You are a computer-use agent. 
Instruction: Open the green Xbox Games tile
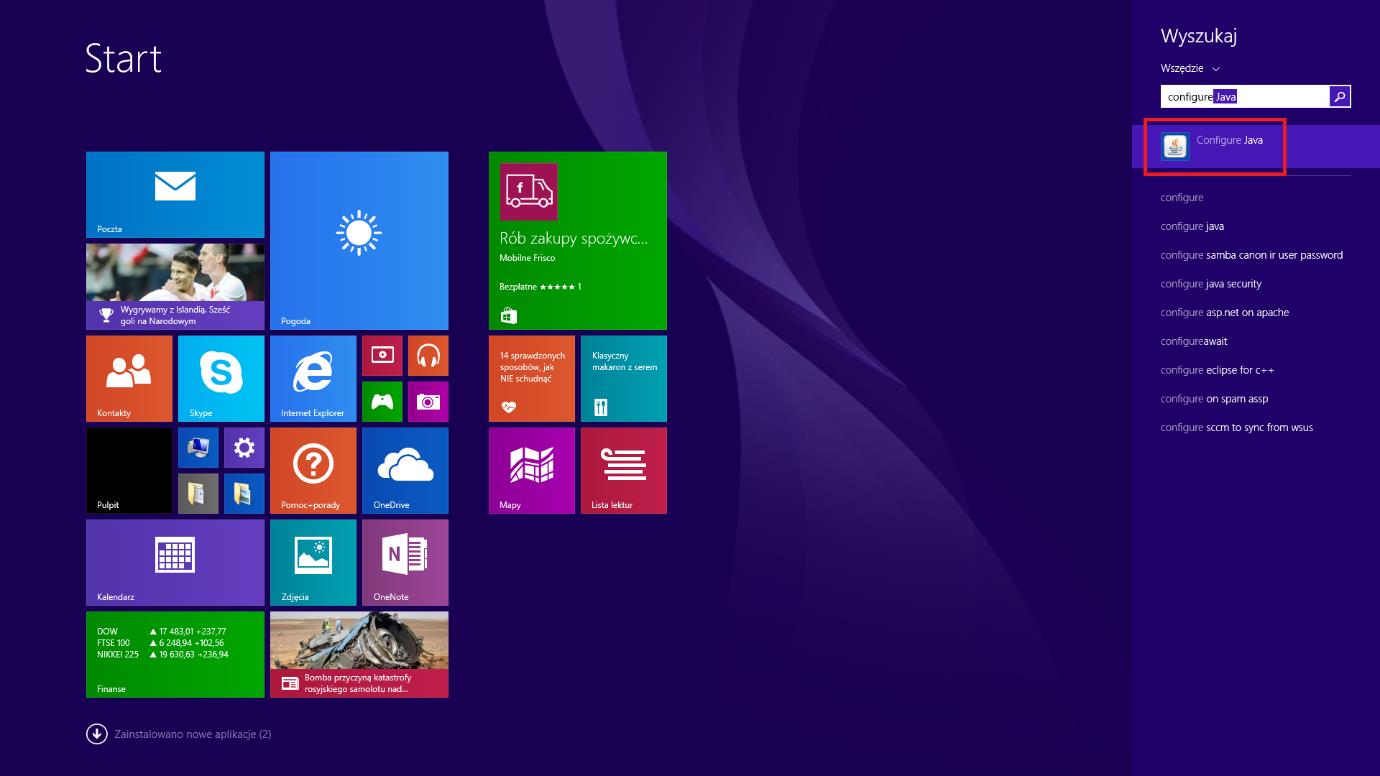382,401
